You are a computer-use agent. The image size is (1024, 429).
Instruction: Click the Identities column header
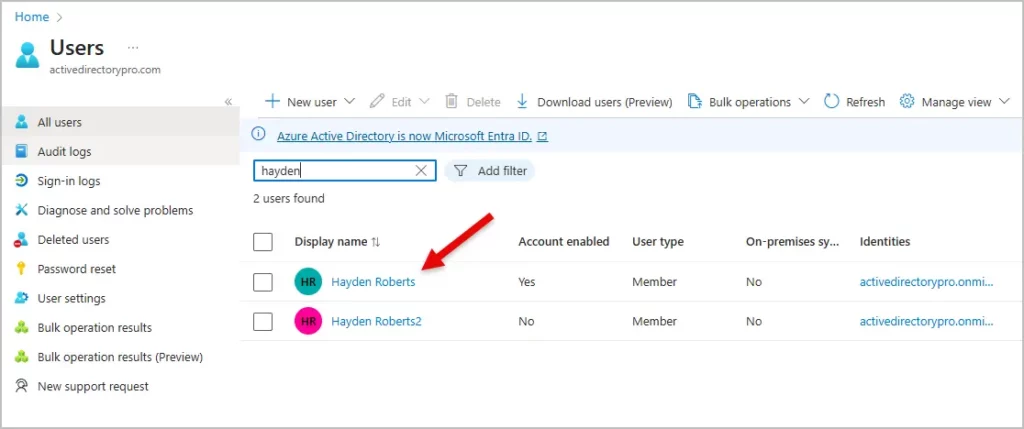[x=885, y=242]
